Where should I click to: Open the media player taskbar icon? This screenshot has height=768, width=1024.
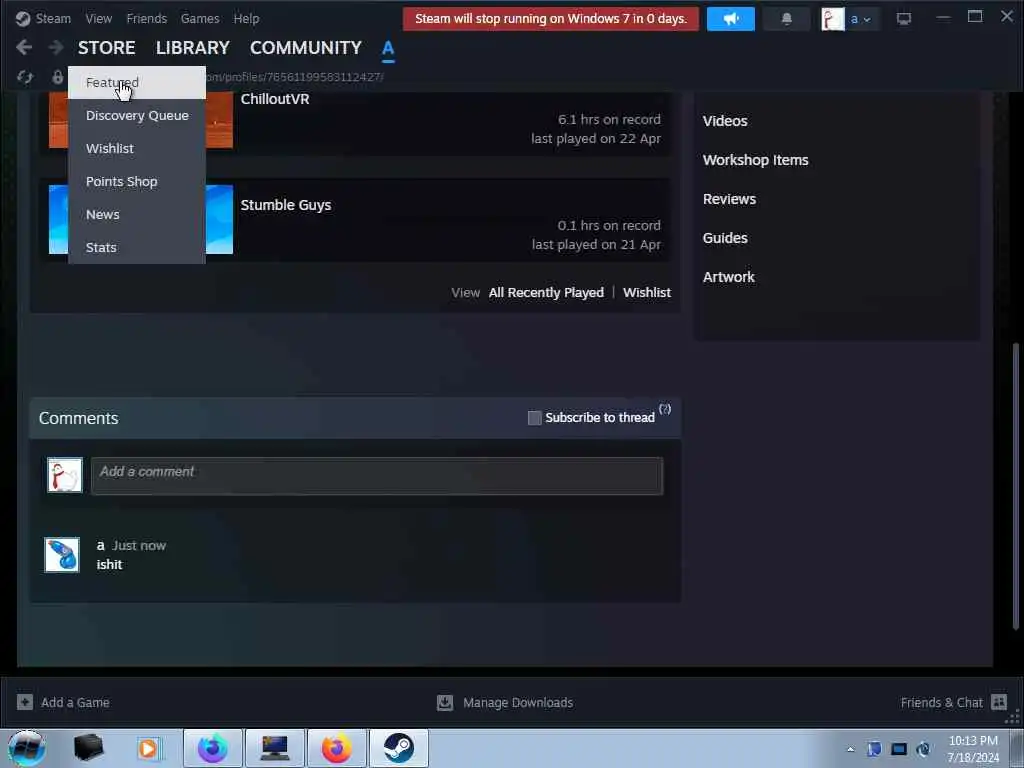[x=148, y=748]
